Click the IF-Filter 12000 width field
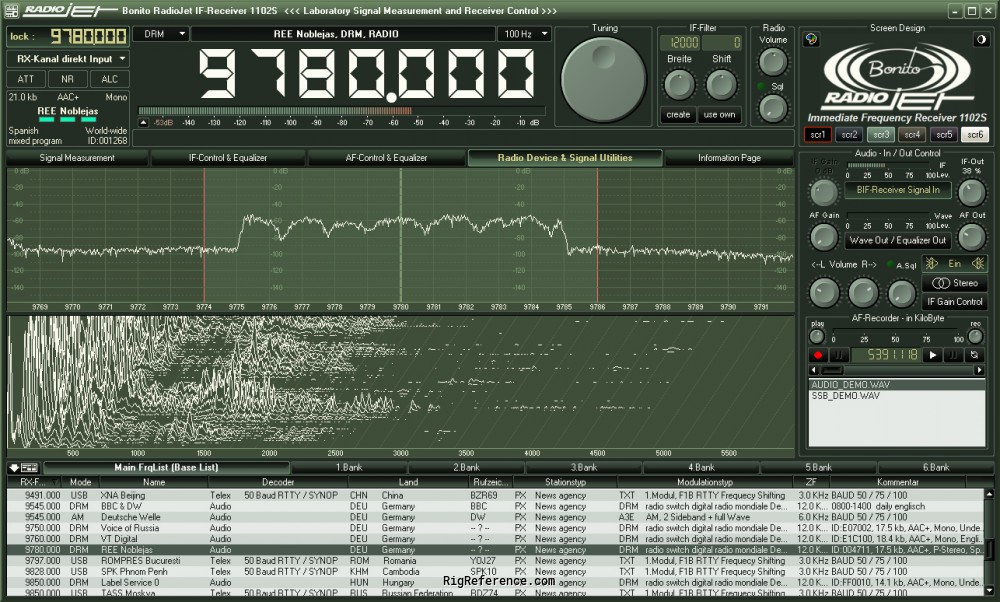This screenshot has width=1000, height=602. point(680,43)
